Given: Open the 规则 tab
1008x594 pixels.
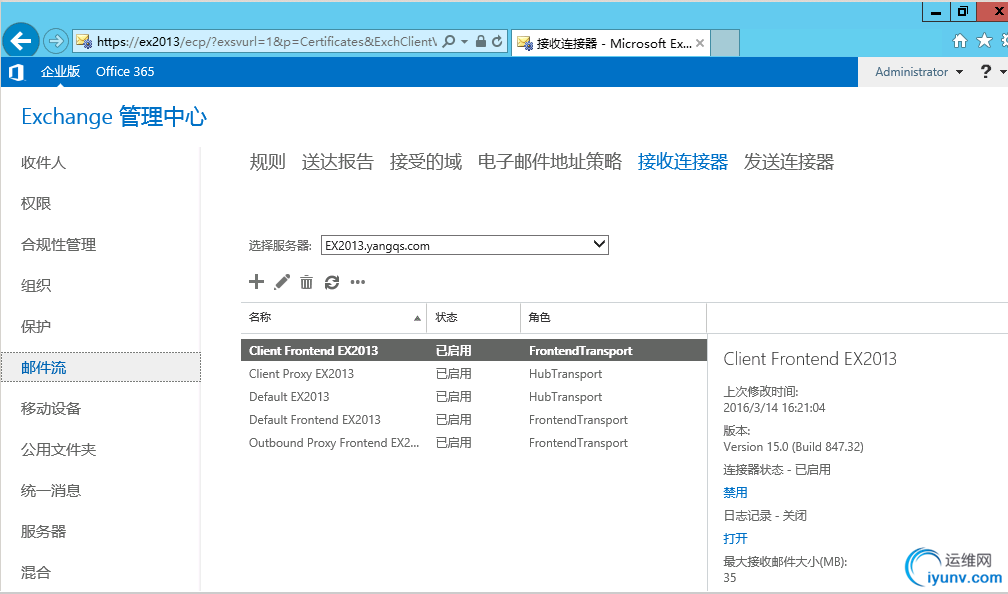Looking at the screenshot, I should 267,161.
